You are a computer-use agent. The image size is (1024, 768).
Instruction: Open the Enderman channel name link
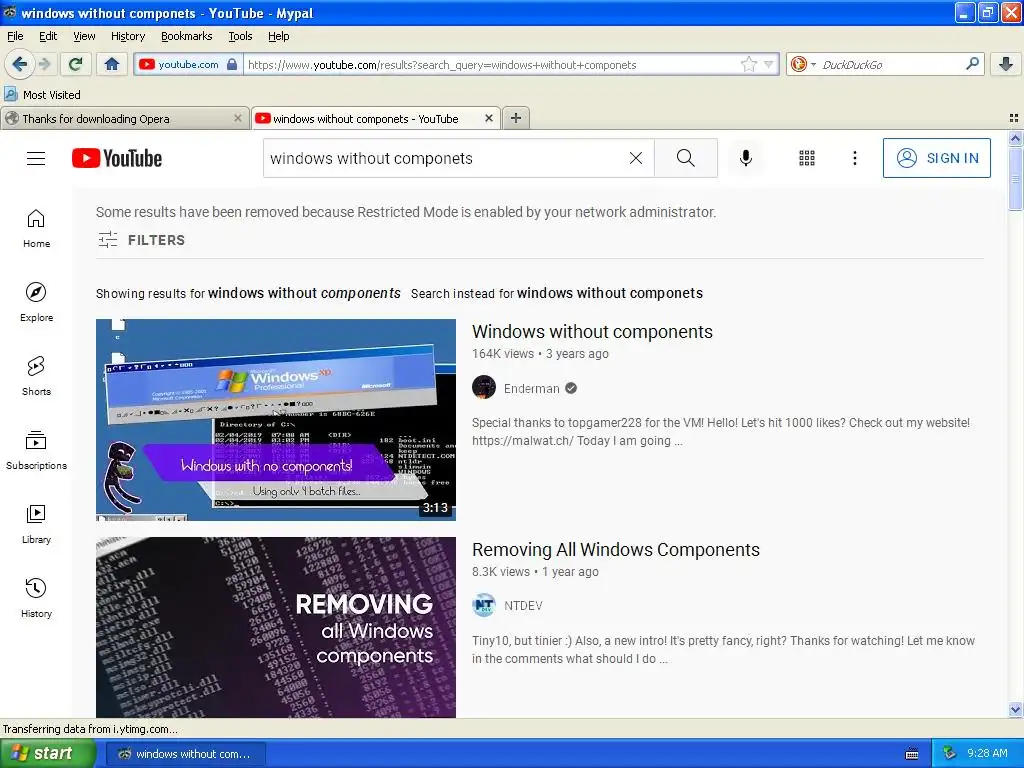point(532,389)
